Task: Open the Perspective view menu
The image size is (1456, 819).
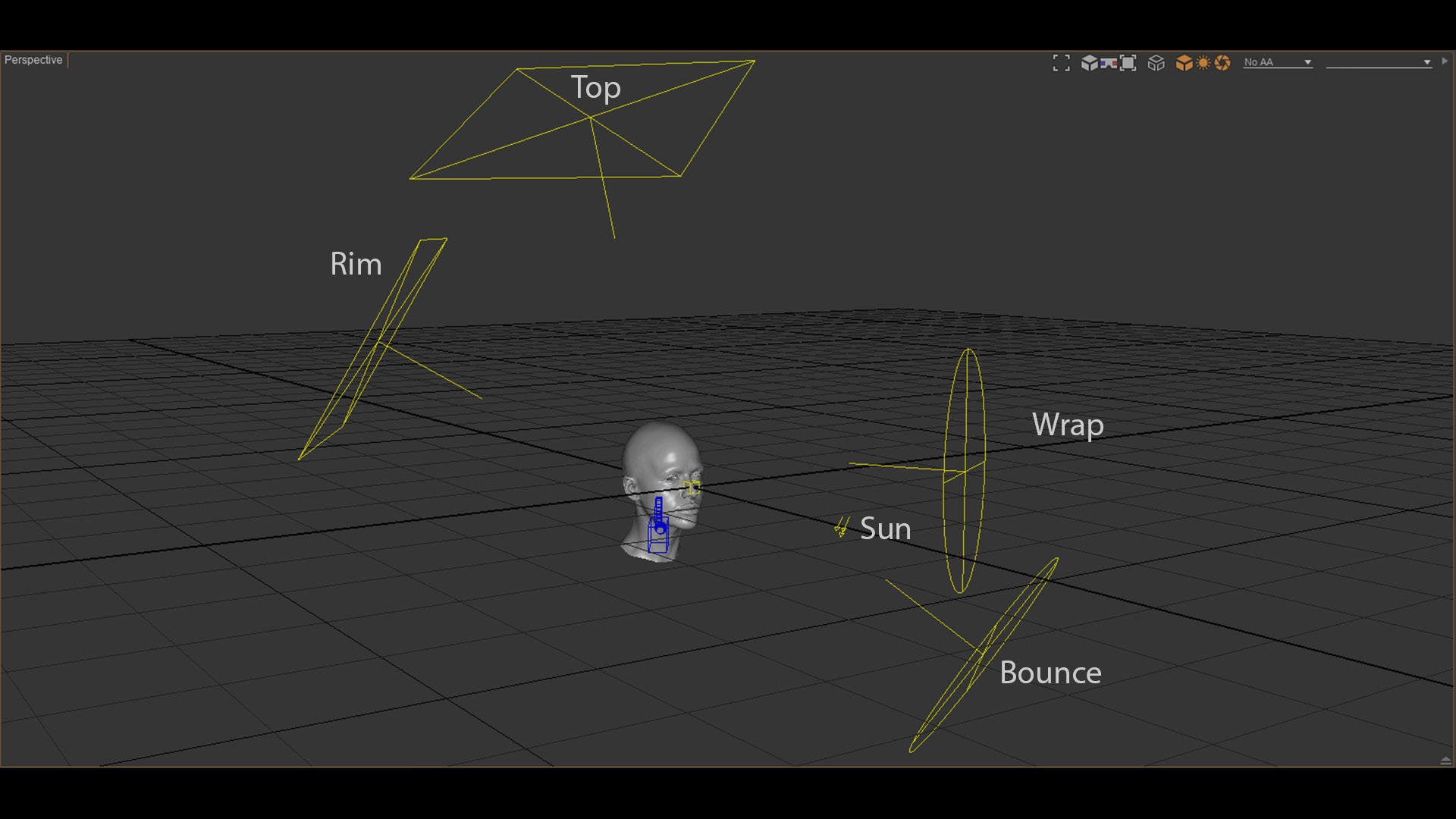Action: pyautogui.click(x=33, y=60)
